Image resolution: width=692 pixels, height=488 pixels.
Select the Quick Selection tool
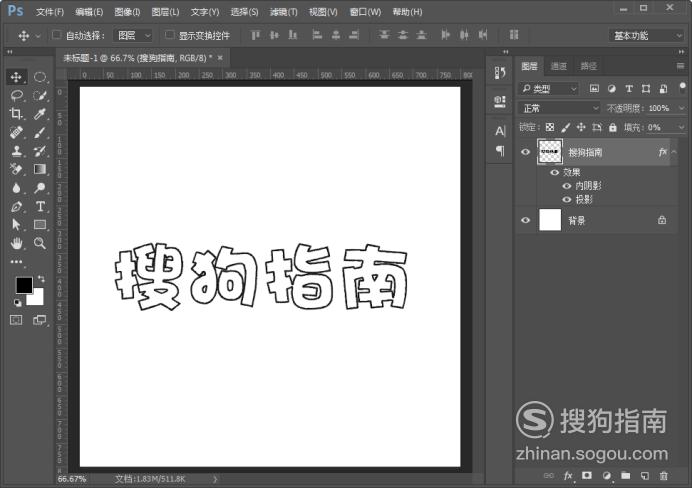(x=40, y=95)
